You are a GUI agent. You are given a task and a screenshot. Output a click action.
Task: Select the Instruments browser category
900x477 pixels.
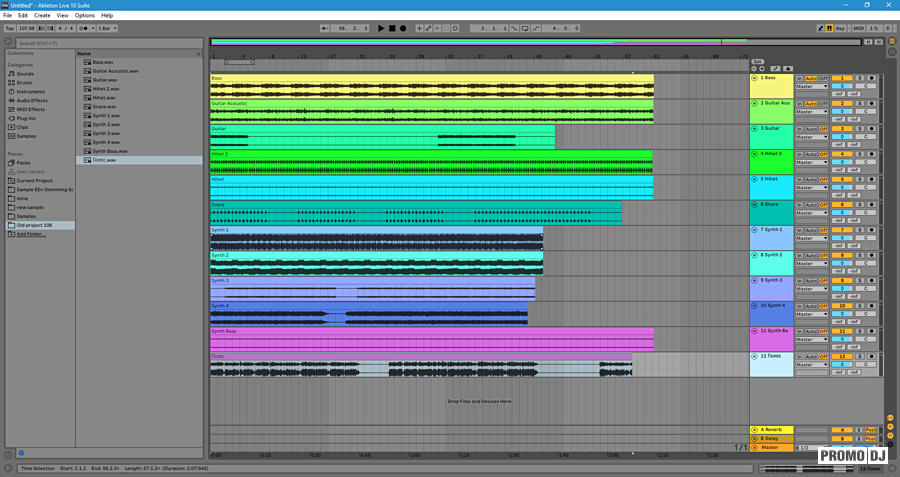click(30, 92)
